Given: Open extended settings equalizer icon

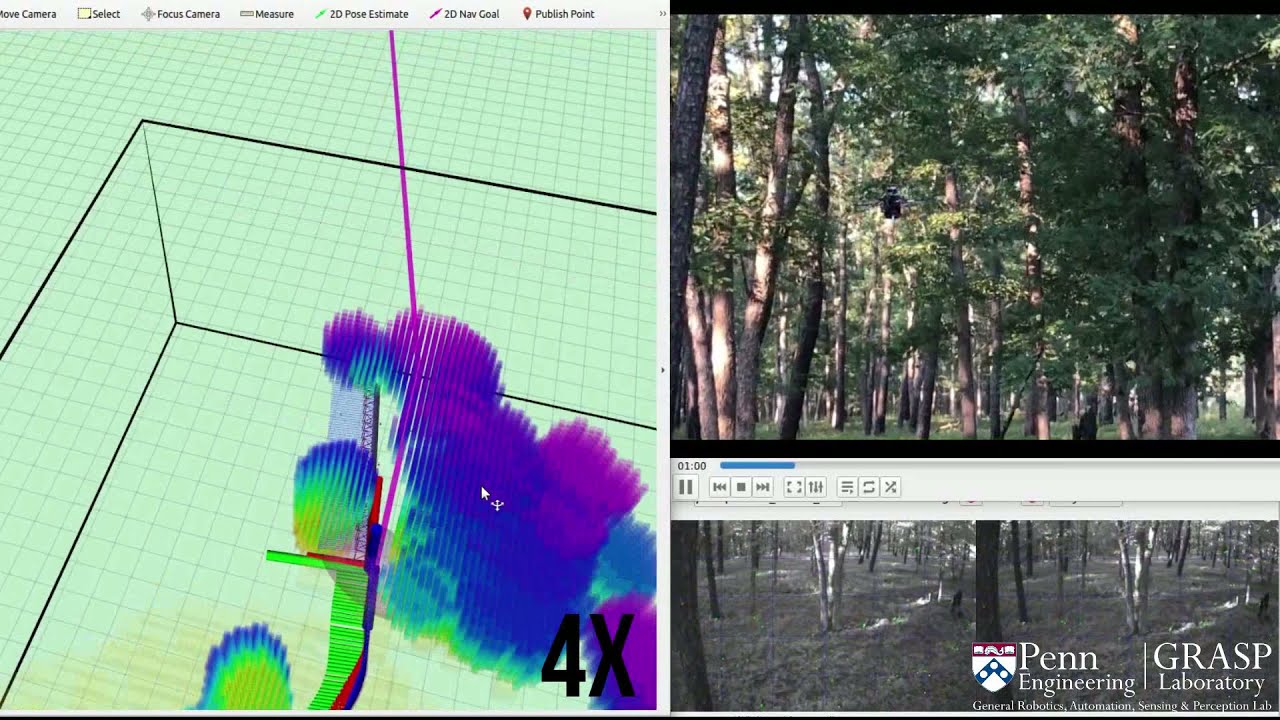Looking at the screenshot, I should (816, 487).
